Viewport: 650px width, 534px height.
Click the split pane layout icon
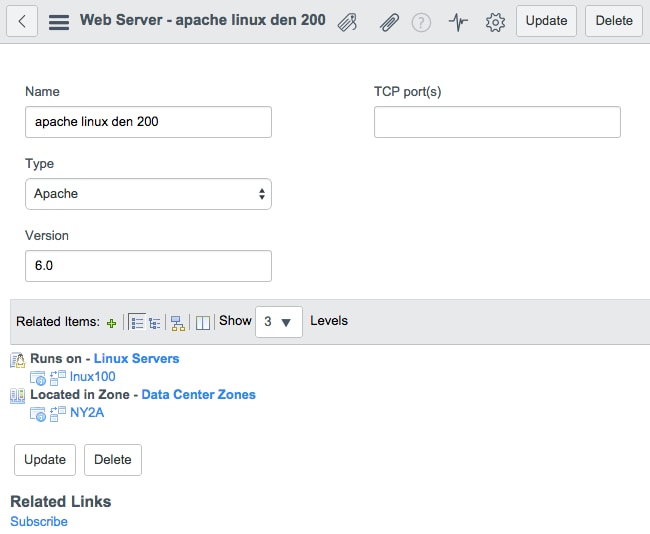pos(203,323)
